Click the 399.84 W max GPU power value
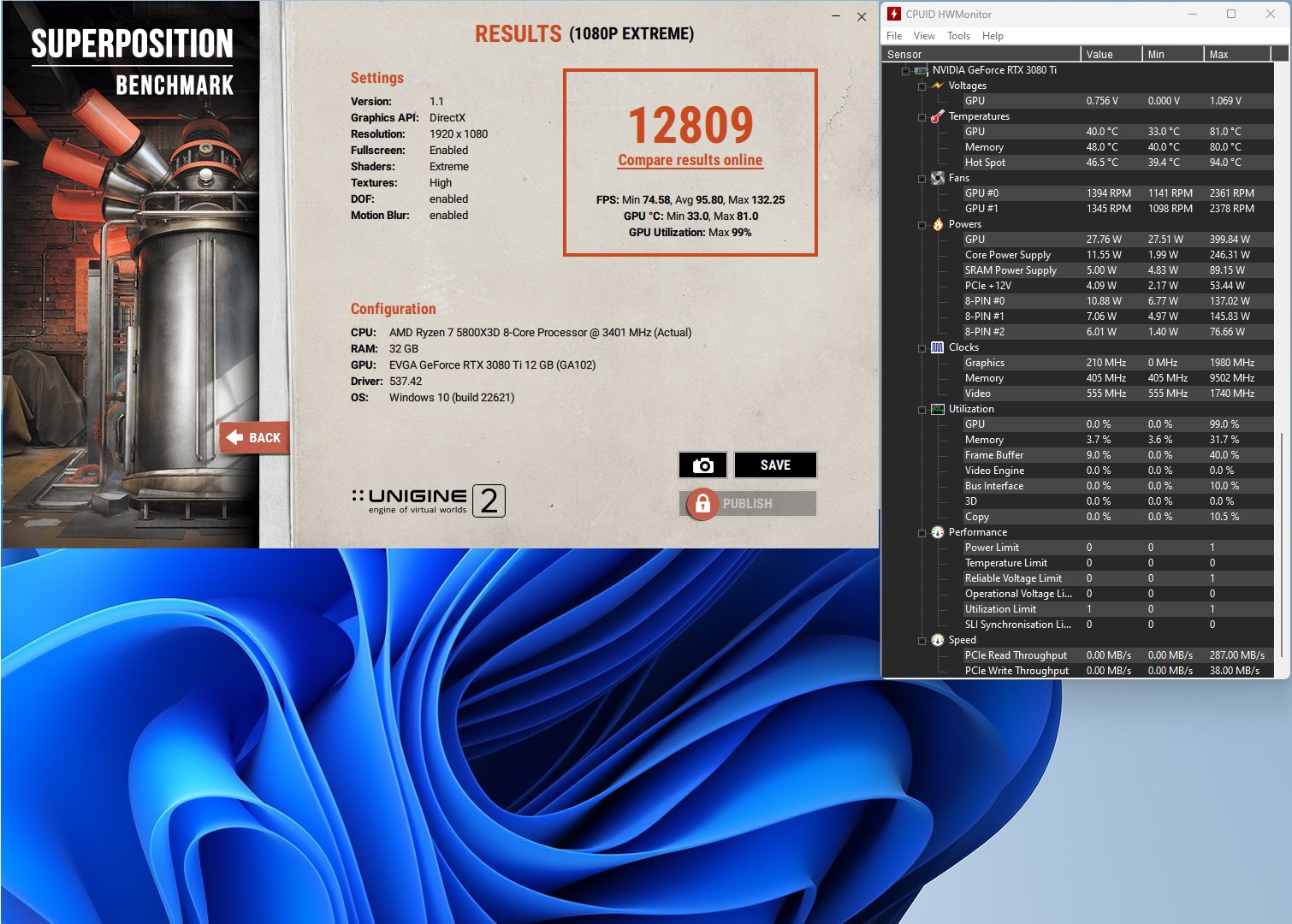The width and height of the screenshot is (1292, 924). click(x=1230, y=240)
